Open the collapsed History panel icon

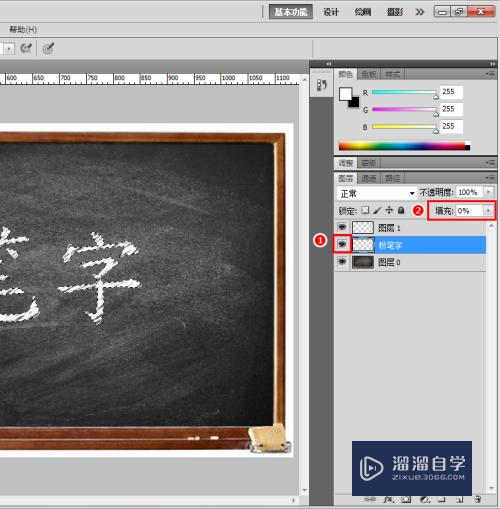(321, 85)
